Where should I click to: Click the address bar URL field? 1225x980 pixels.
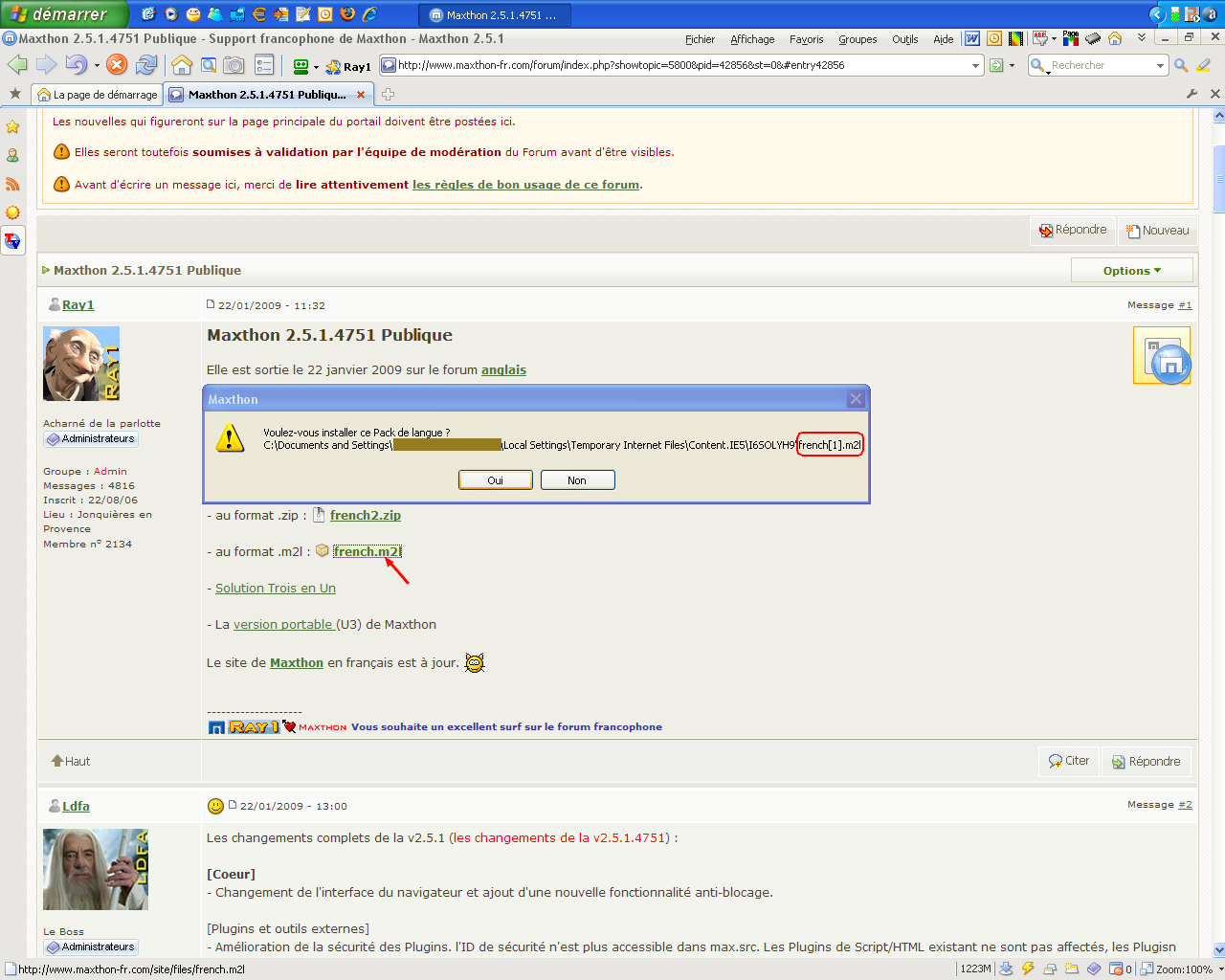coord(681,65)
